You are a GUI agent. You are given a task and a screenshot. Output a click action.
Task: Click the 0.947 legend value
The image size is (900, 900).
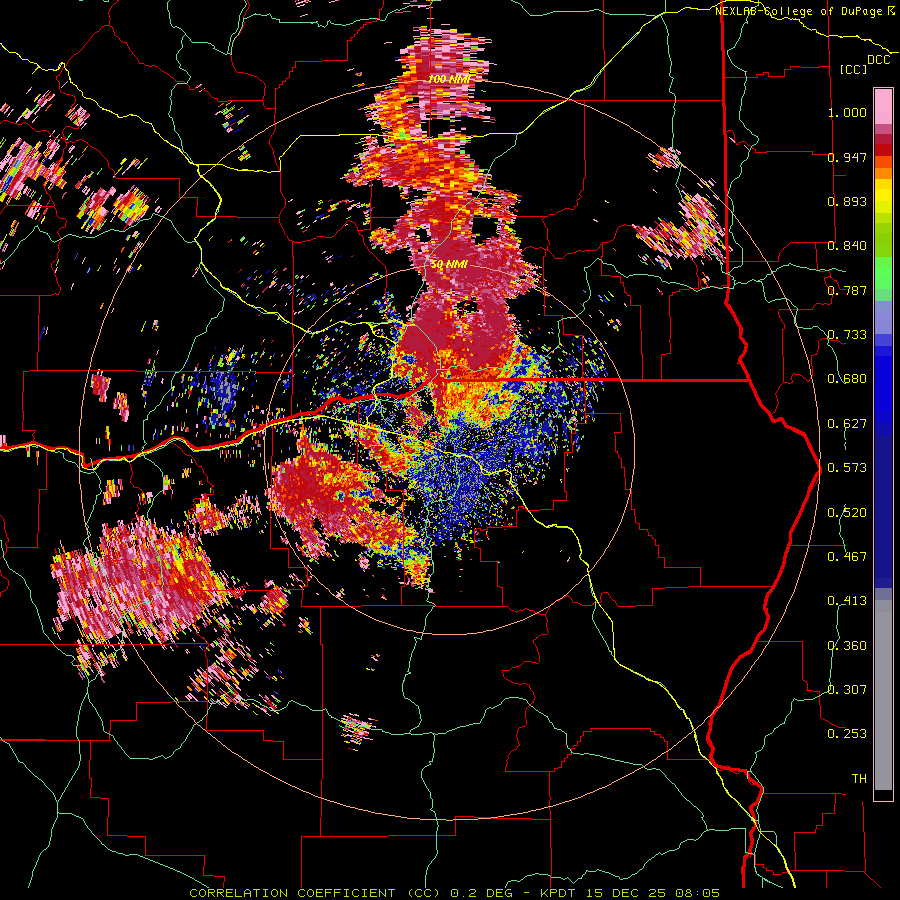click(x=847, y=157)
